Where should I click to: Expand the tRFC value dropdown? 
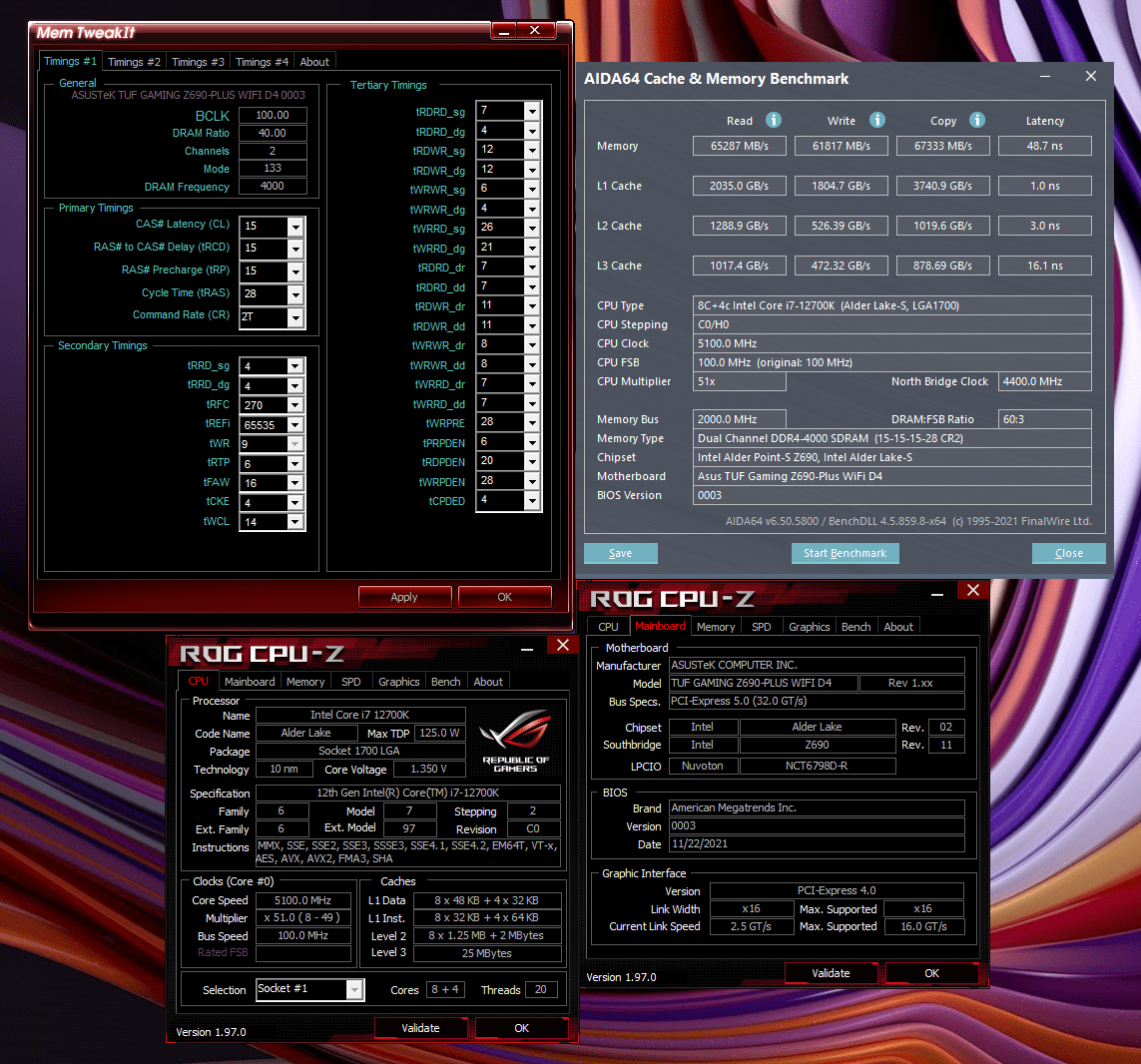coord(295,405)
